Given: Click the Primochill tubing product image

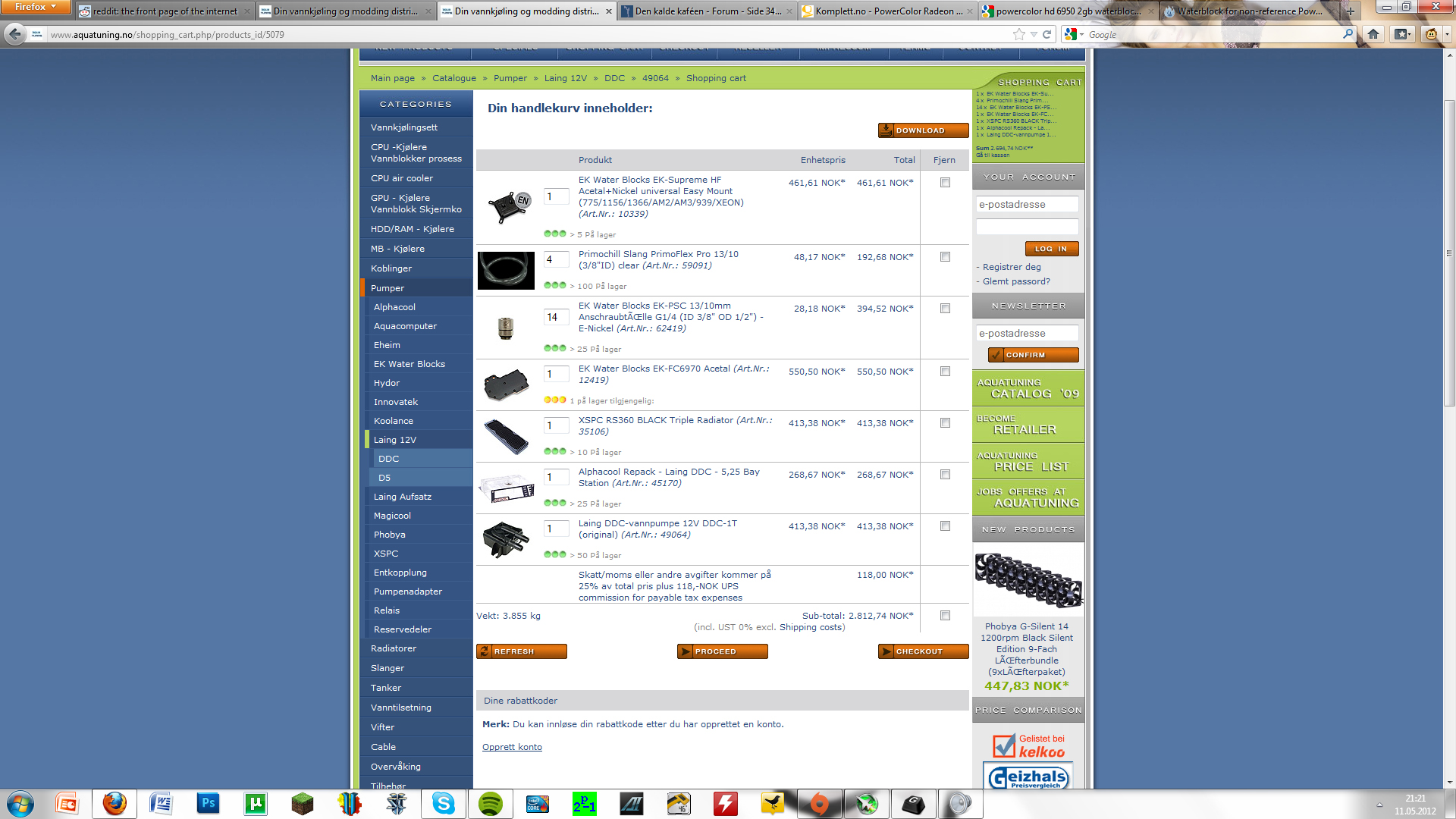Looking at the screenshot, I should pos(506,271).
